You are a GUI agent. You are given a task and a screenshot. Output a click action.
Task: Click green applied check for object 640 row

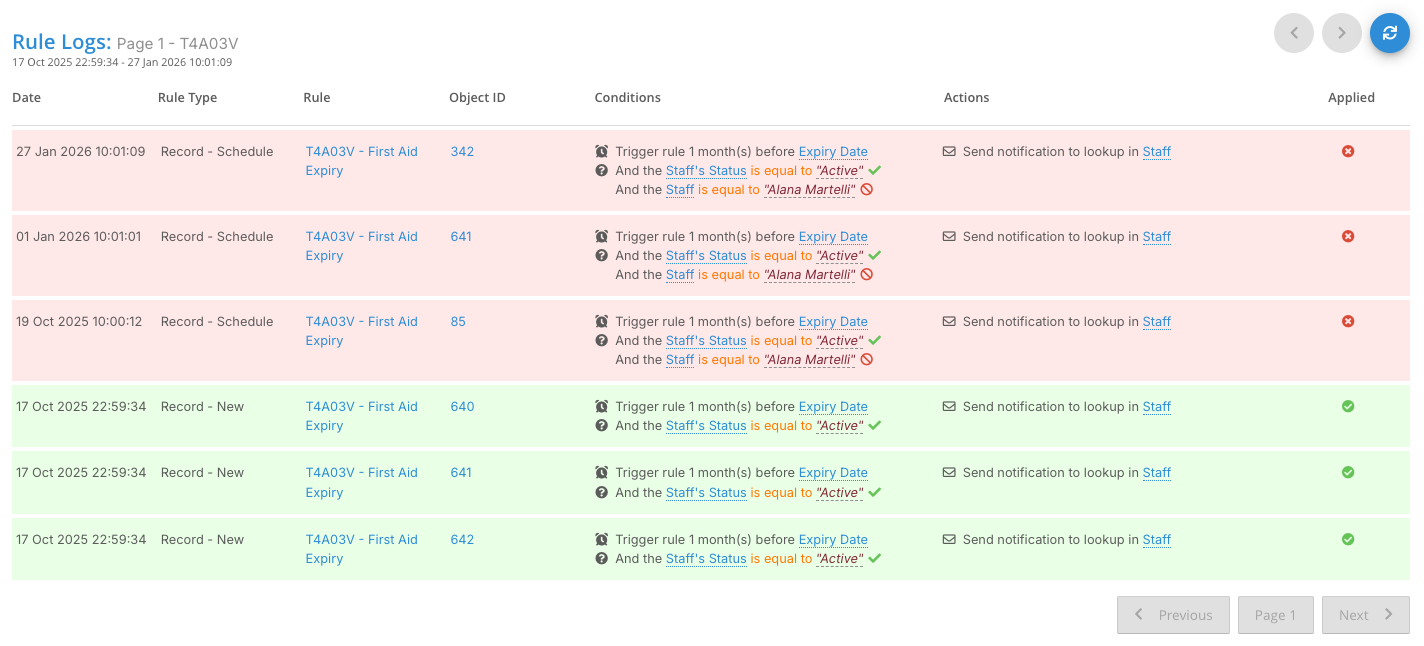1347,407
